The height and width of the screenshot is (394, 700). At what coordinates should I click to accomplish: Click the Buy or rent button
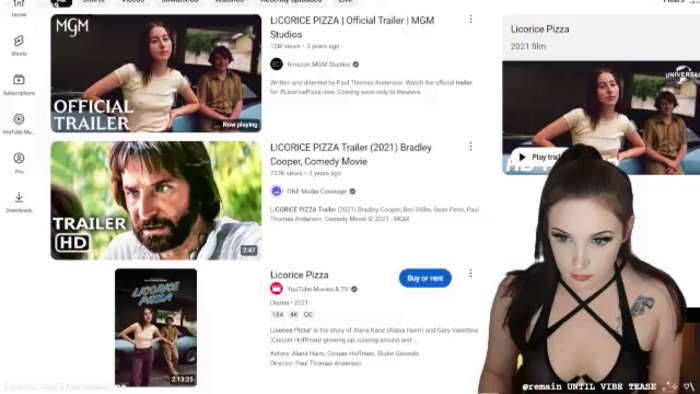point(425,278)
